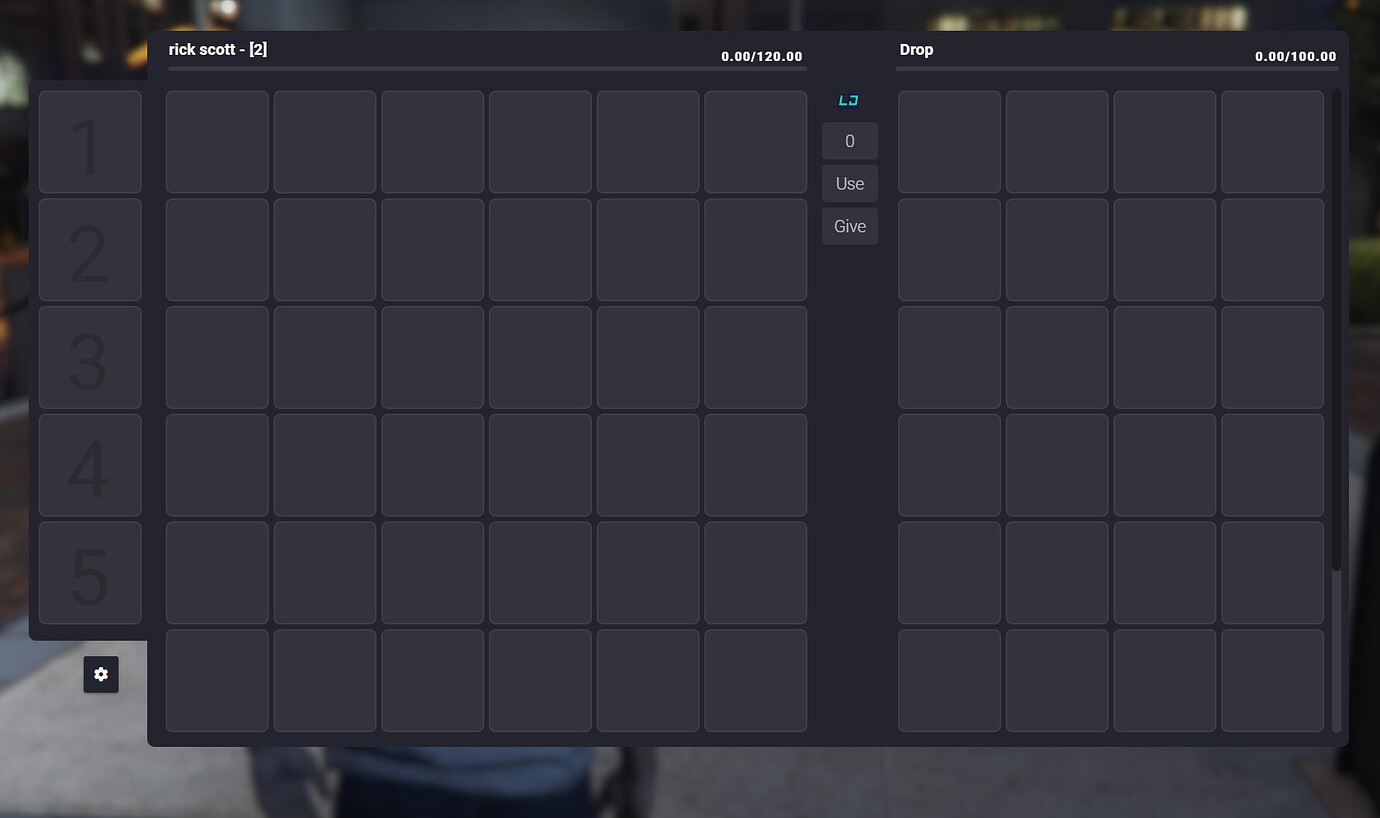Select hotbar slot 4
Image resolution: width=1380 pixels, height=818 pixels.
point(90,465)
